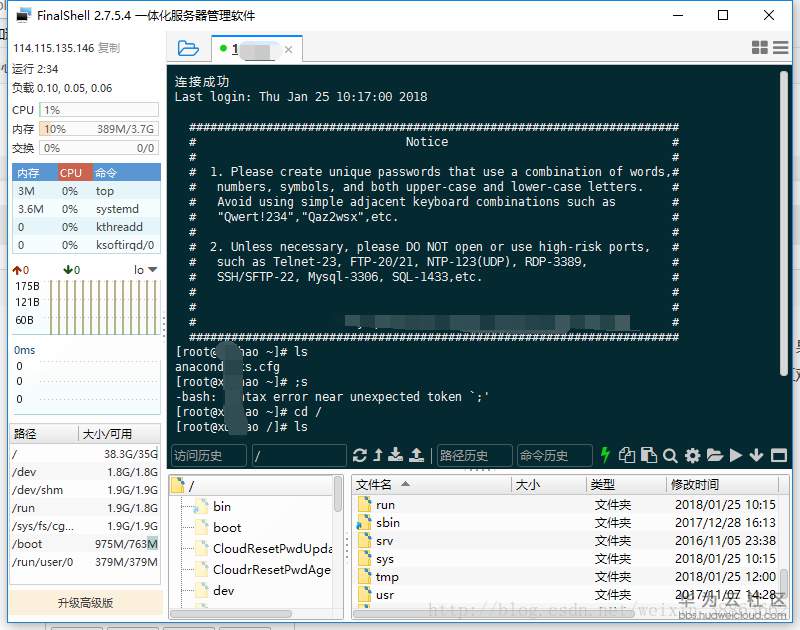Sort files by 修改时间 column header
The width and height of the screenshot is (800, 630).
click(722, 484)
